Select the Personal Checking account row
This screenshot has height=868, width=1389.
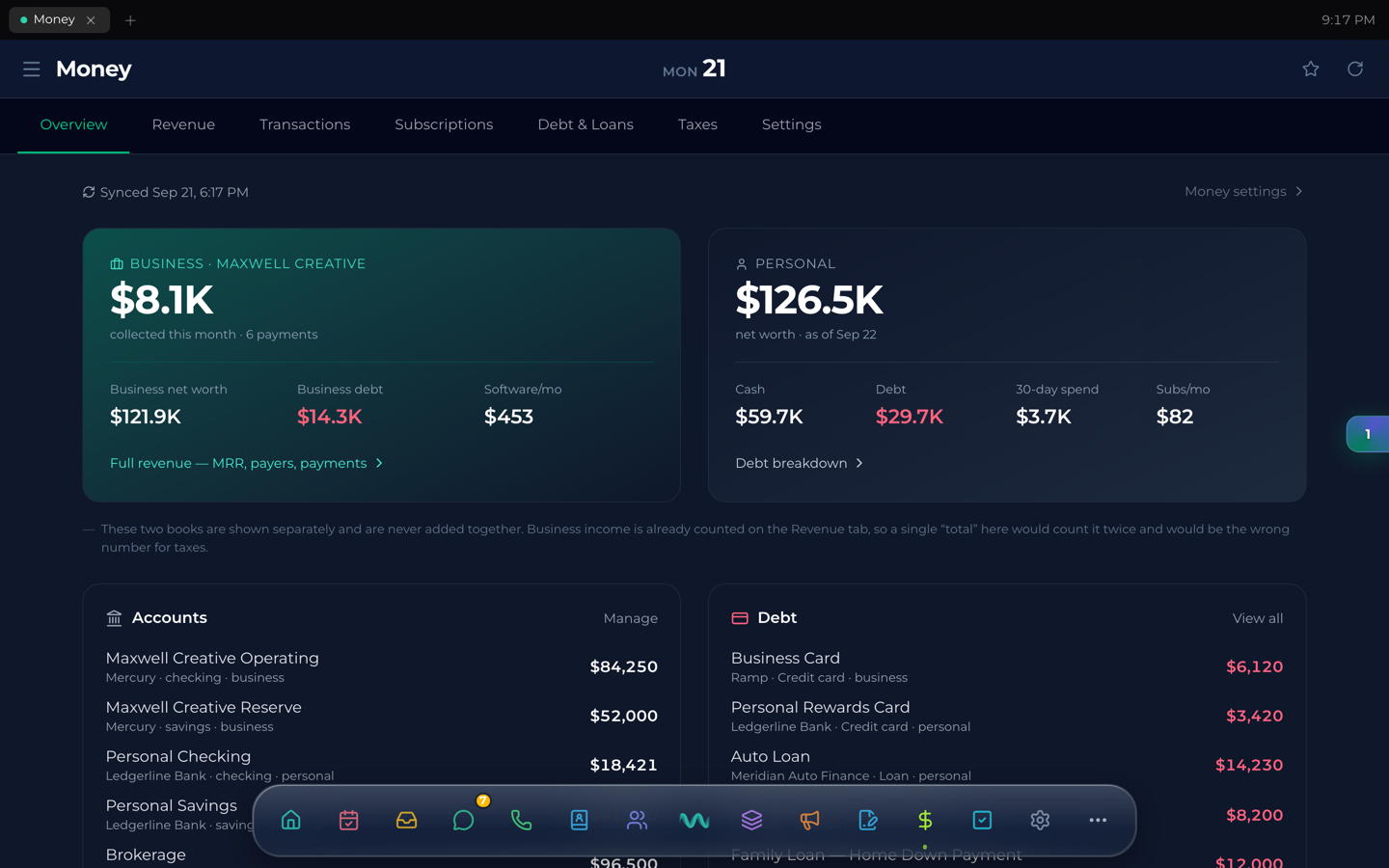click(x=382, y=766)
